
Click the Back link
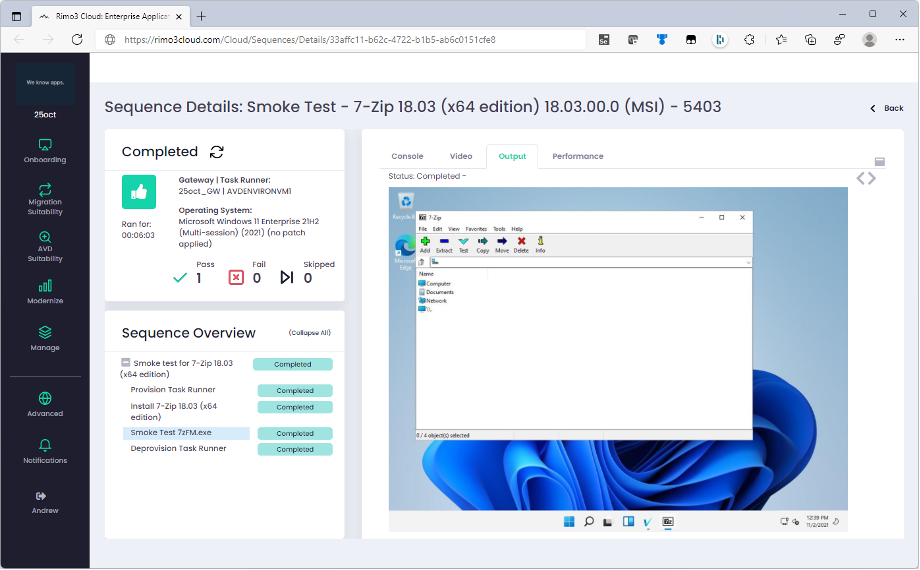tap(886, 108)
